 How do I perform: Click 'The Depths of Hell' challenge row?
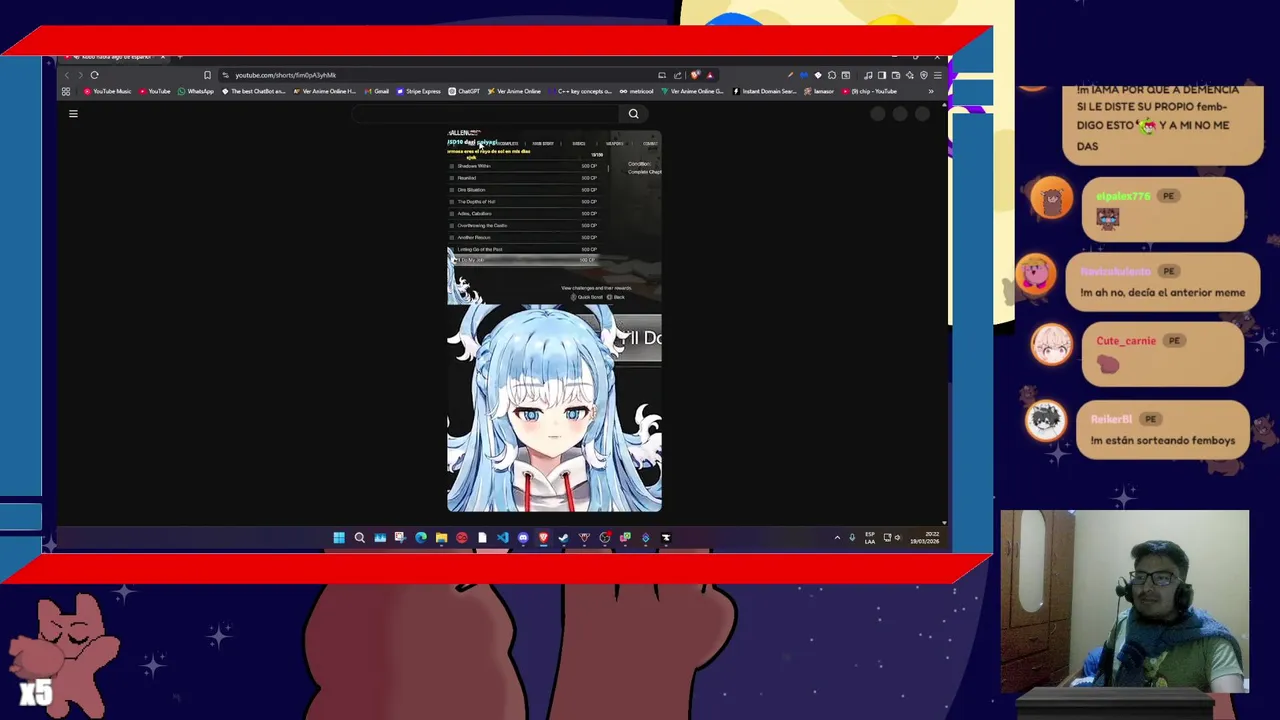pyautogui.click(x=526, y=202)
